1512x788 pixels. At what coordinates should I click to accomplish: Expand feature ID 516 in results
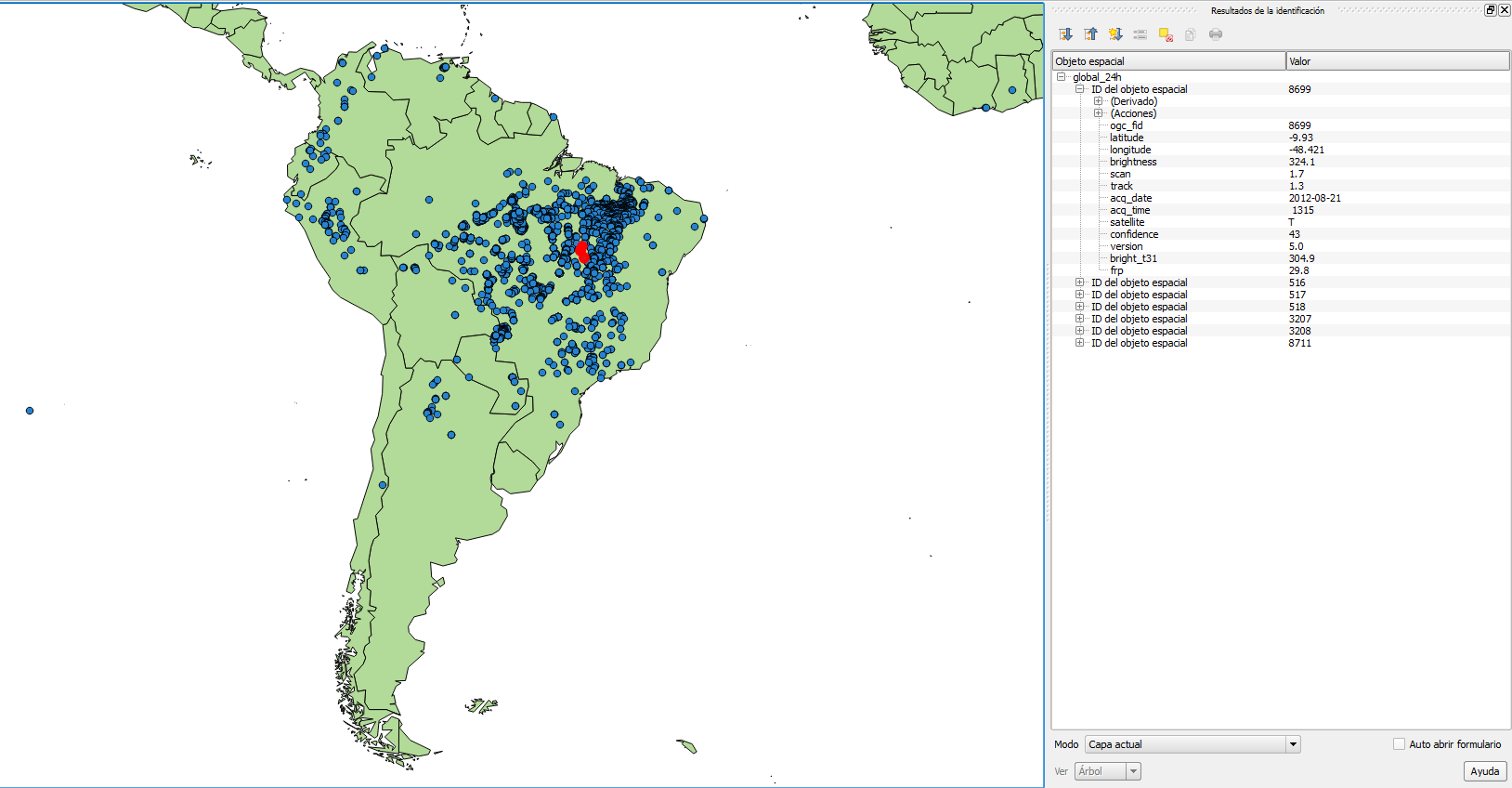coord(1079,282)
